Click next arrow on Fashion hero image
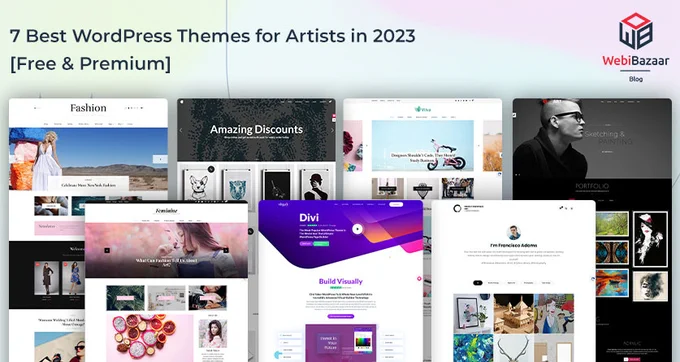The height and width of the screenshot is (362, 680). click(160, 159)
